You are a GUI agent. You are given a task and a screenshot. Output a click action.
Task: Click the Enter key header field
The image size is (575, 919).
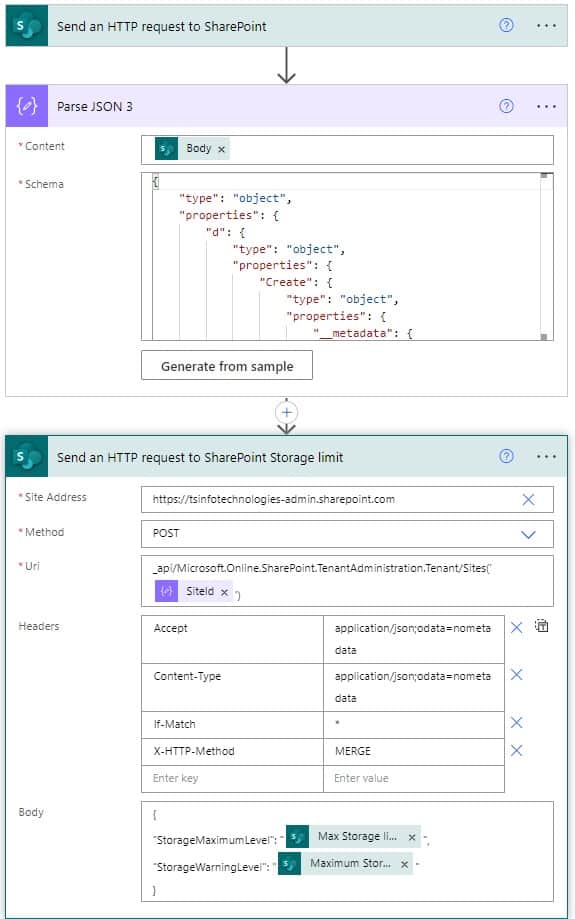(x=232, y=778)
